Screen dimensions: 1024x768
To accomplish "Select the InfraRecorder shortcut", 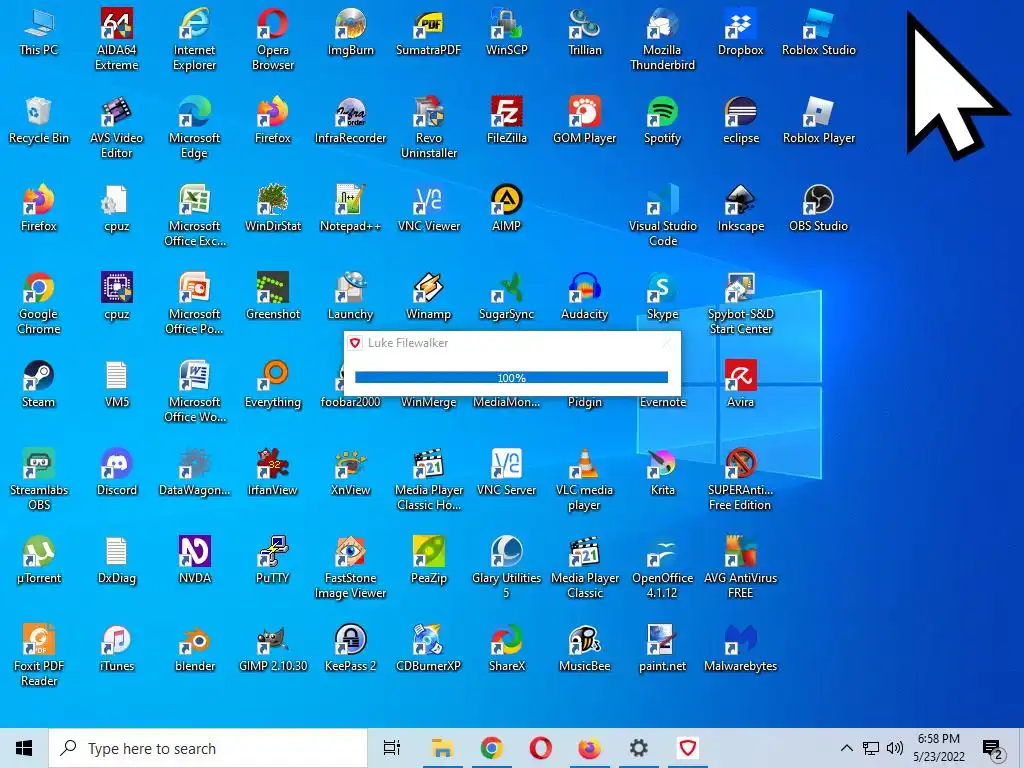I will click(x=351, y=121).
